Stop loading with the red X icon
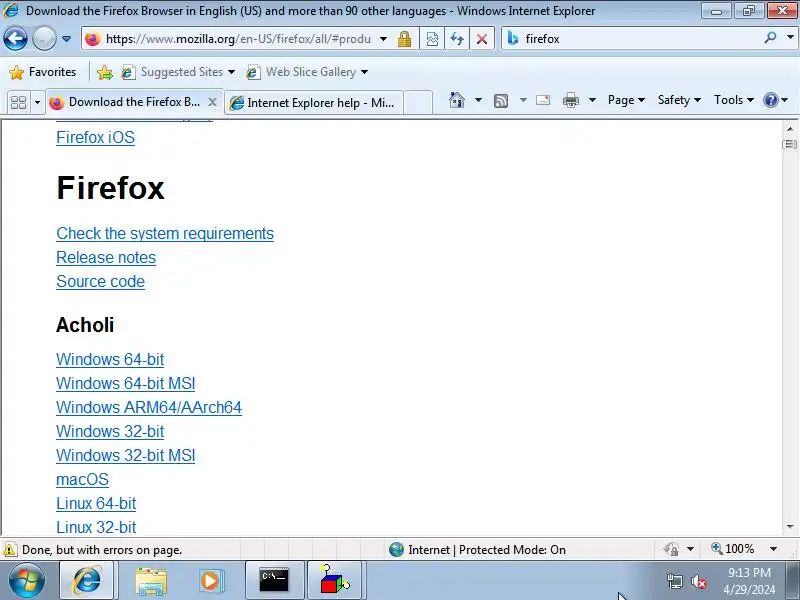The image size is (800, 600). (481, 39)
